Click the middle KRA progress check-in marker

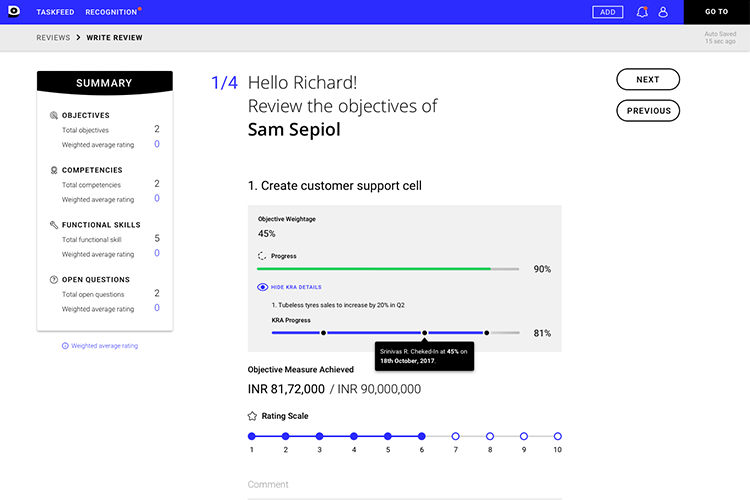pos(424,333)
